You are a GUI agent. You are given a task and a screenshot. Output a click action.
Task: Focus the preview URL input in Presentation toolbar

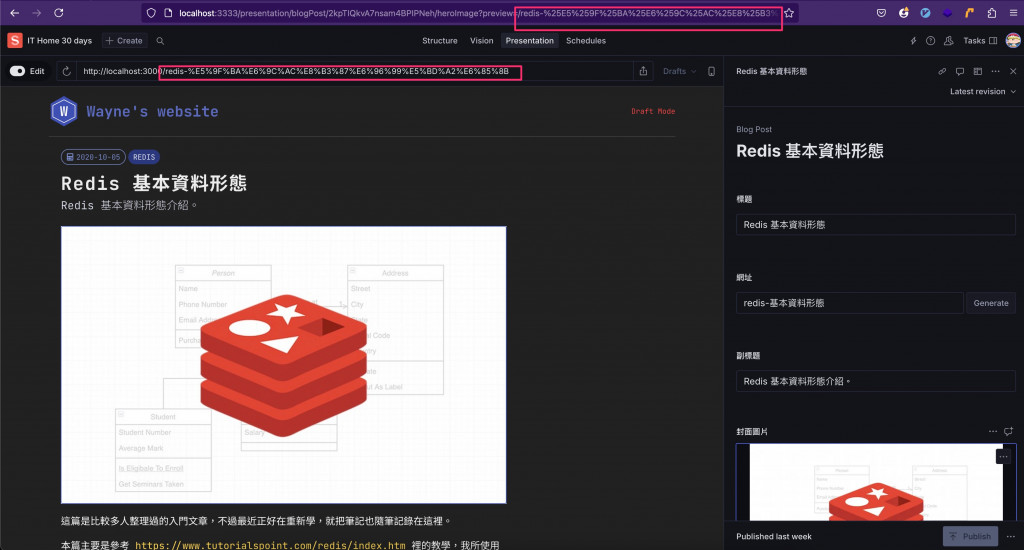pyautogui.click(x=353, y=71)
